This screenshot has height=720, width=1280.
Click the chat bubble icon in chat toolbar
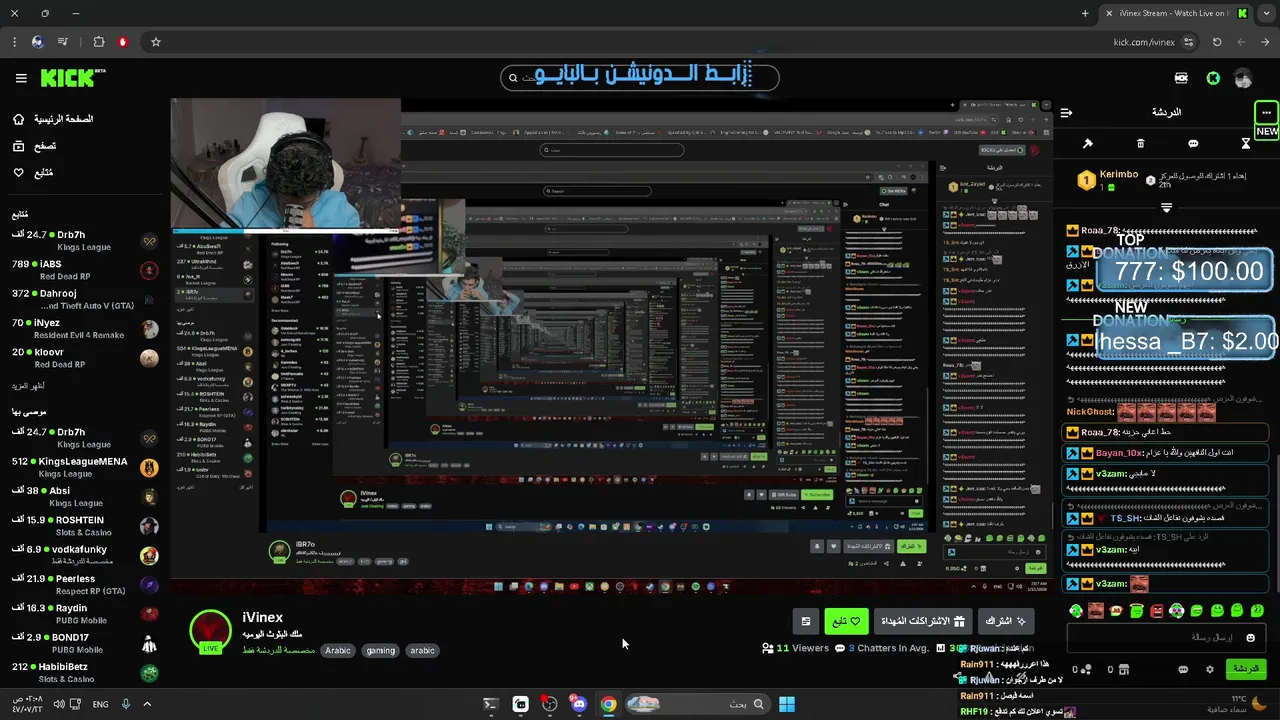1193,144
